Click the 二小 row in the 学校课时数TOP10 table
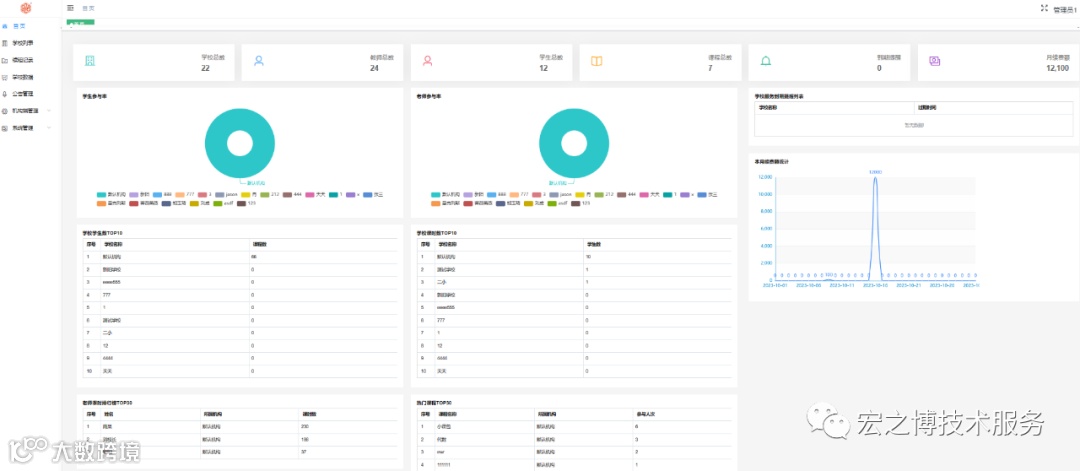Image resolution: width=1080 pixels, height=471 pixels. coord(574,282)
